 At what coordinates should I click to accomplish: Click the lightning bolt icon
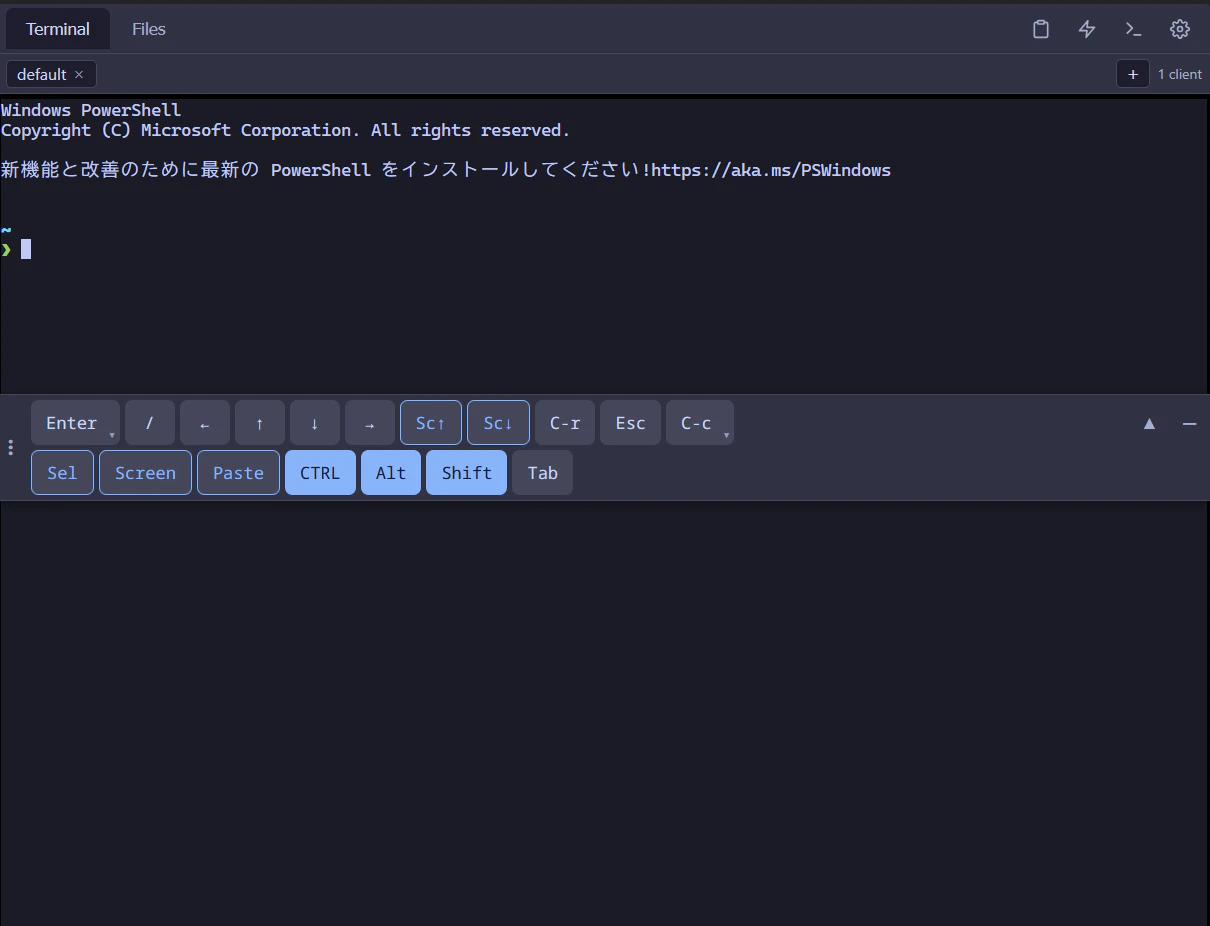click(1086, 29)
